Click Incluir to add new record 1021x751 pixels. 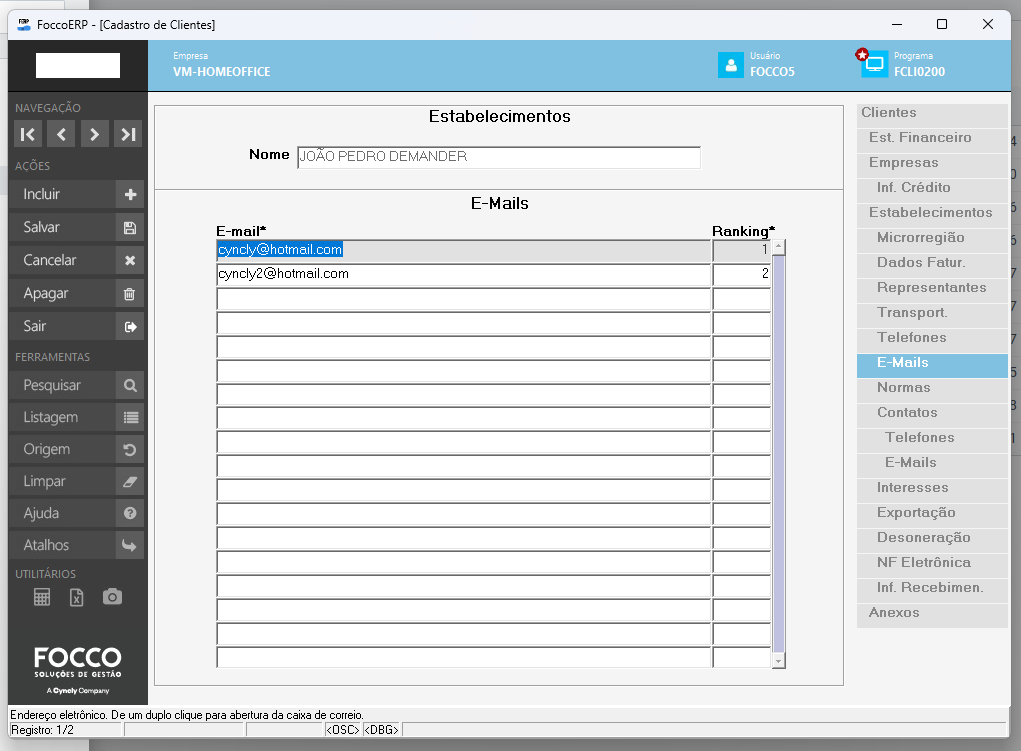point(76,194)
